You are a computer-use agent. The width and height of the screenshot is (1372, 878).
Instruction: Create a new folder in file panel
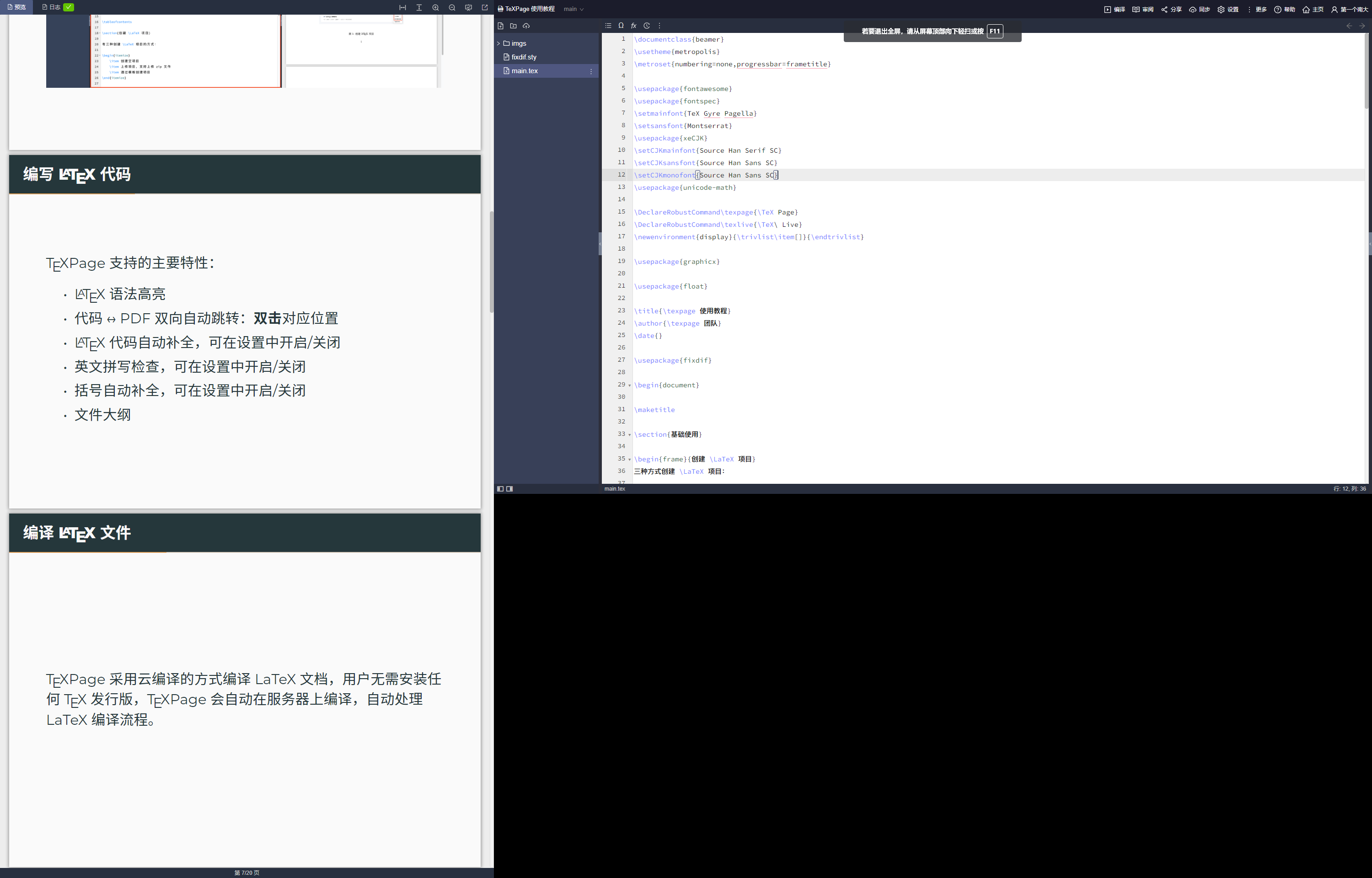coord(513,26)
